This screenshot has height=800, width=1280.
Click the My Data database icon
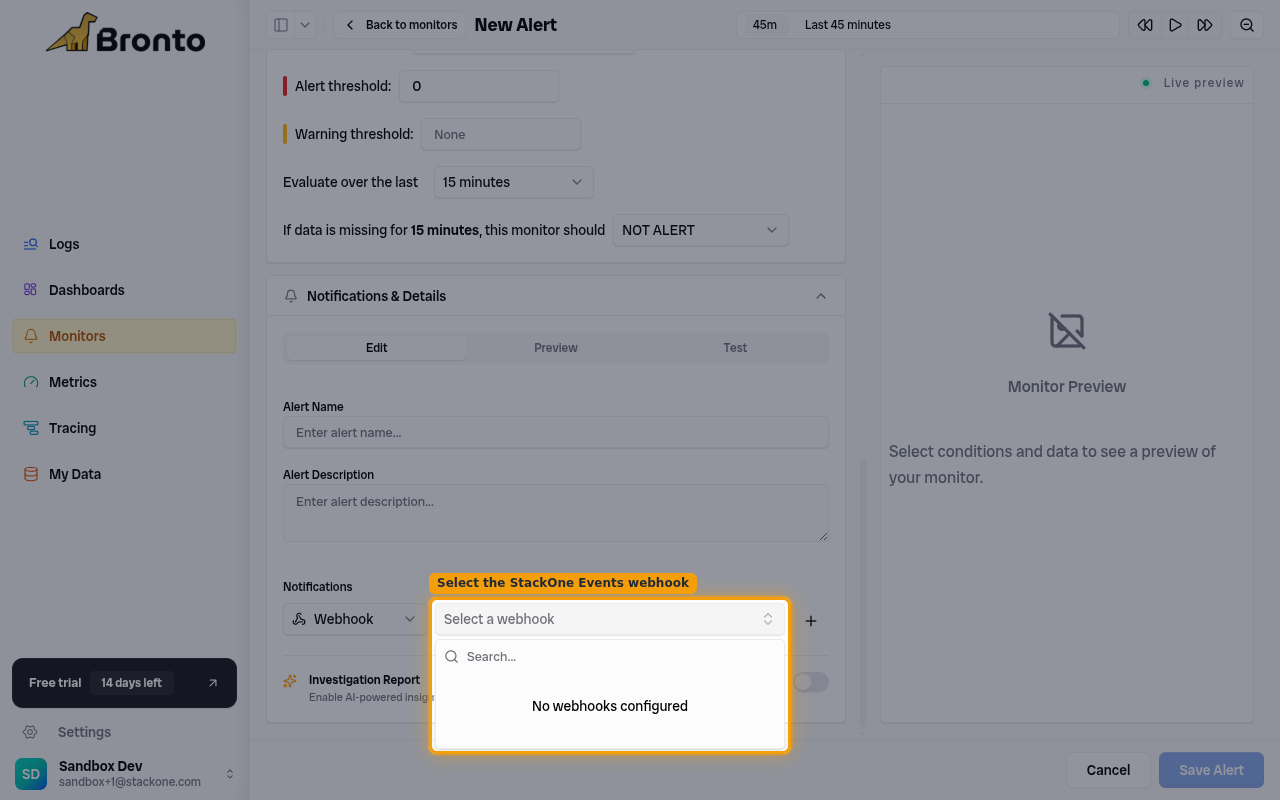(x=31, y=474)
